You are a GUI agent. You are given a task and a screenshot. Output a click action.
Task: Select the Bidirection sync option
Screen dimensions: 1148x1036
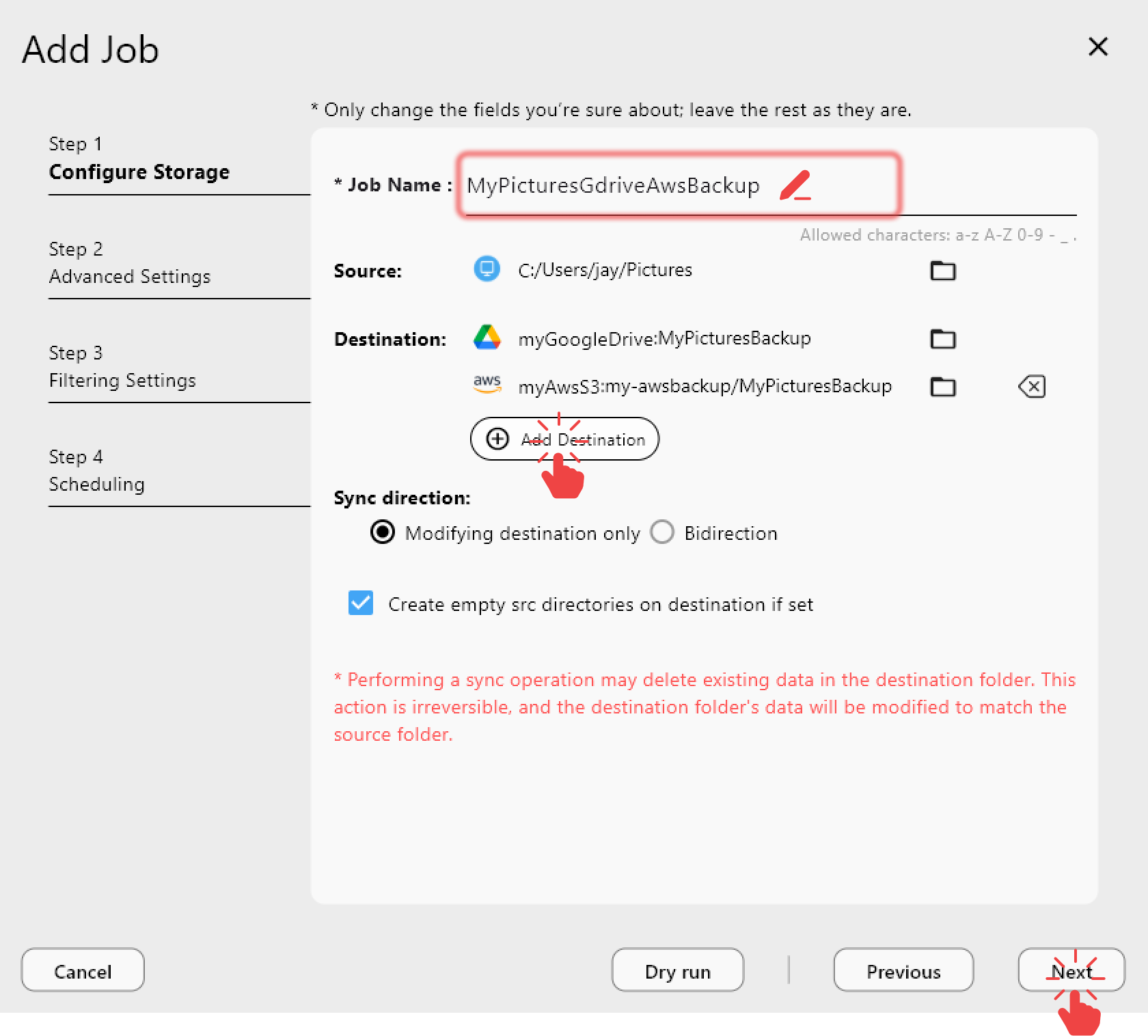[661, 532]
